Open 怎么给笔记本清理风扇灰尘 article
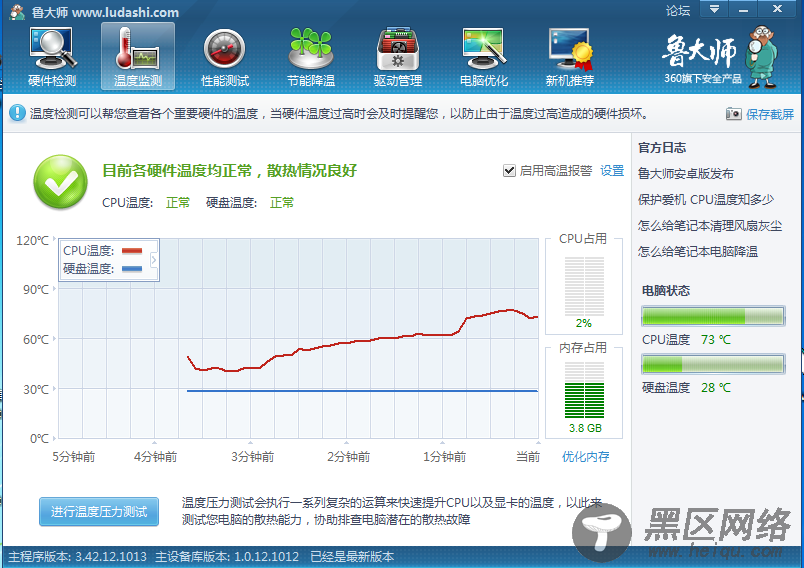The image size is (804, 568). 710,226
